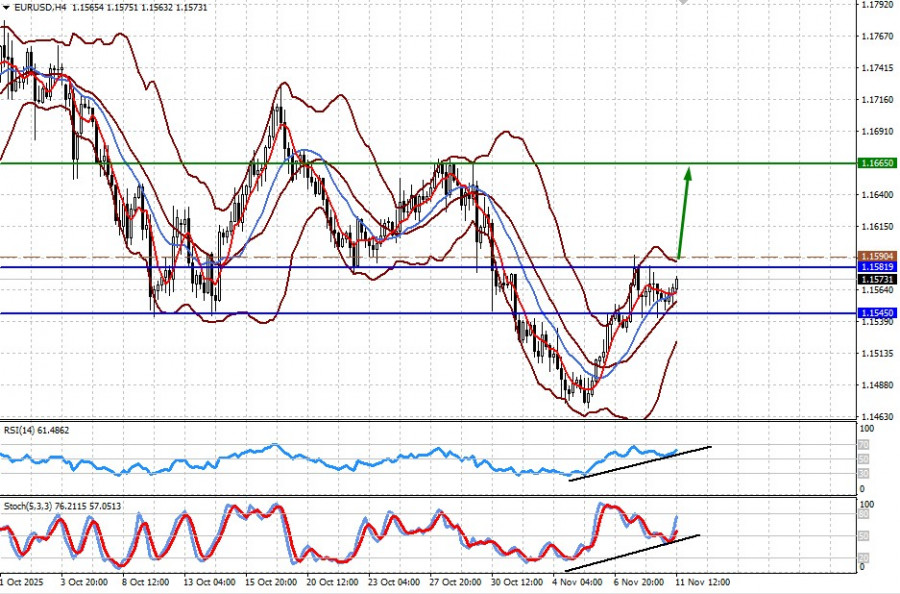Click the Stochastic scale value 80
Screen dimensions: 900x594
click(864, 515)
